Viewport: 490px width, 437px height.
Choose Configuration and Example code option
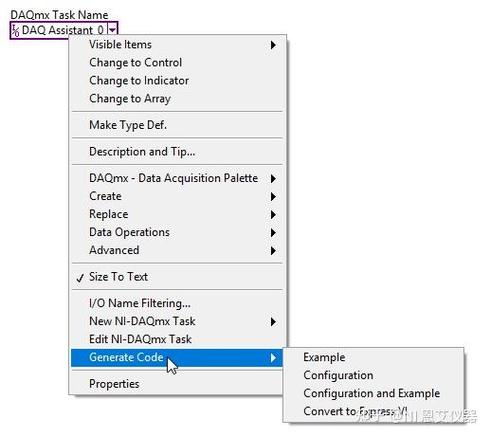[373, 393]
